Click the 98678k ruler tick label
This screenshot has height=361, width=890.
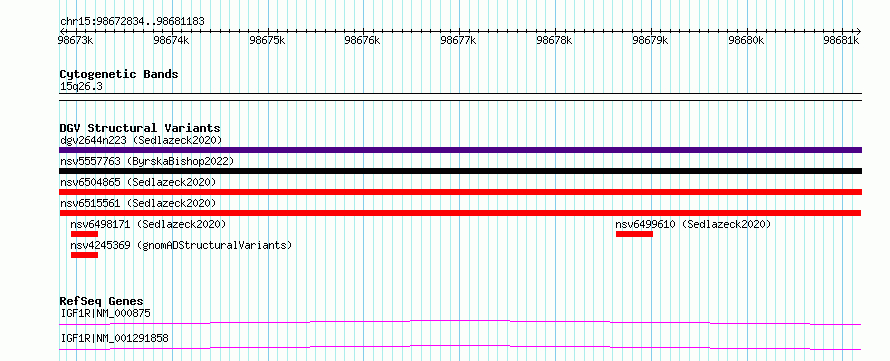click(x=555, y=40)
